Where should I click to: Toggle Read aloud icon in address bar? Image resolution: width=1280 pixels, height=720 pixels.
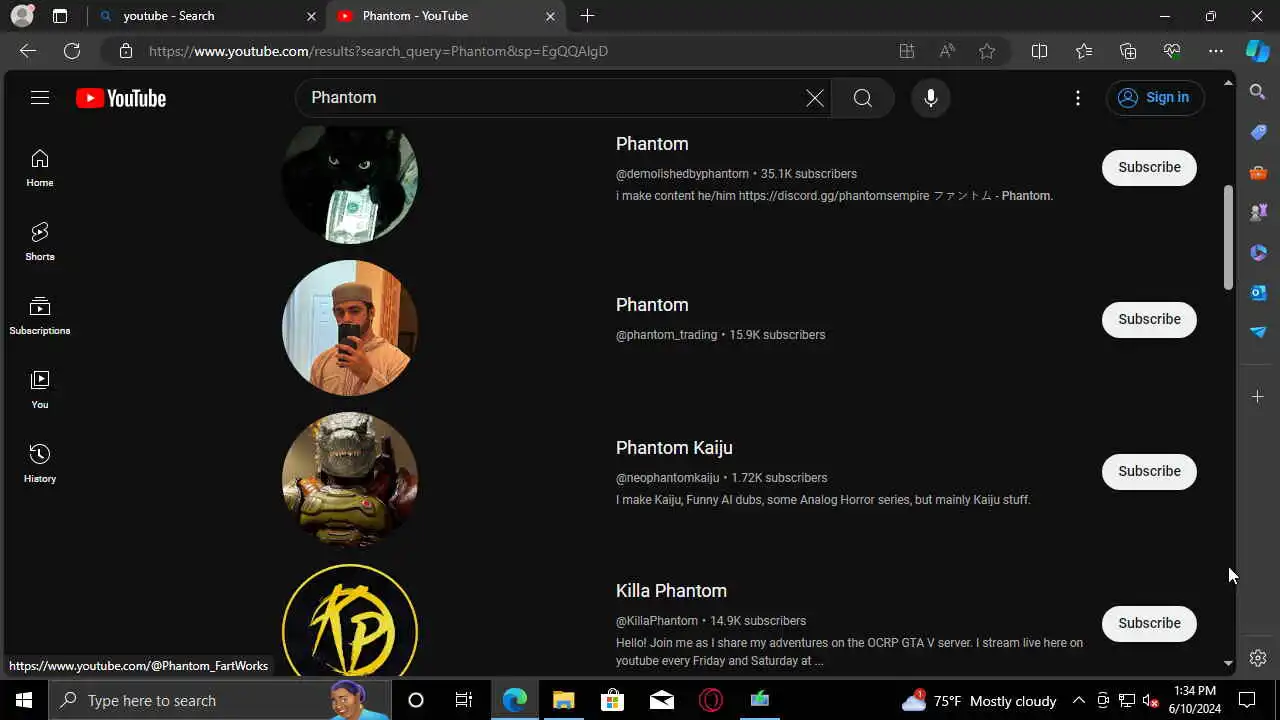947,51
